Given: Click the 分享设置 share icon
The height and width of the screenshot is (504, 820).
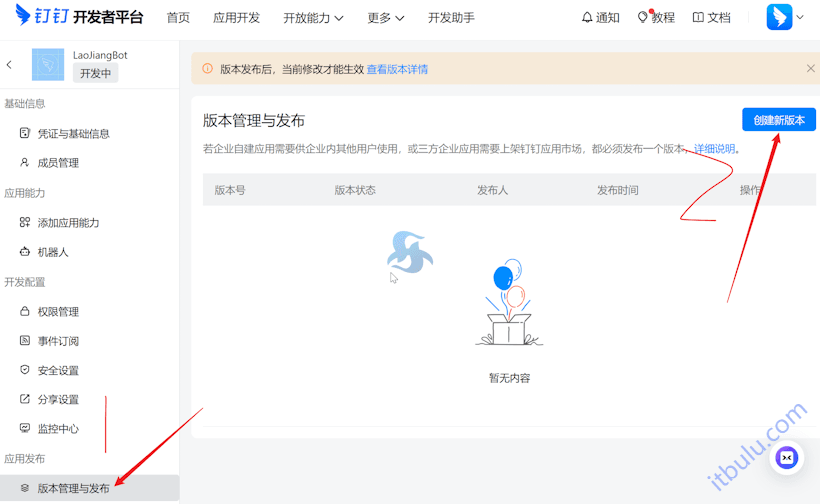Looking at the screenshot, I should (x=25, y=399).
